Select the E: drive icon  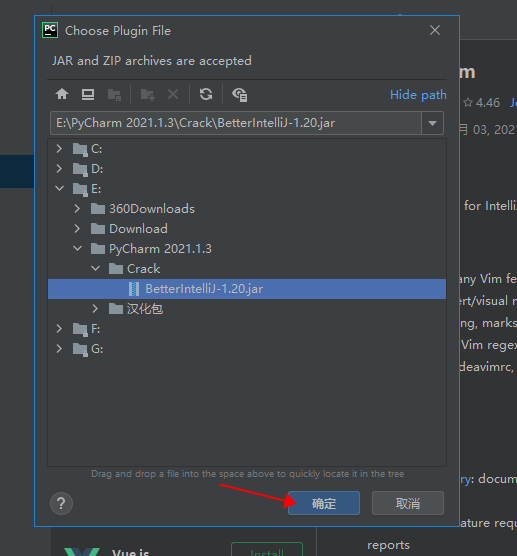80,189
